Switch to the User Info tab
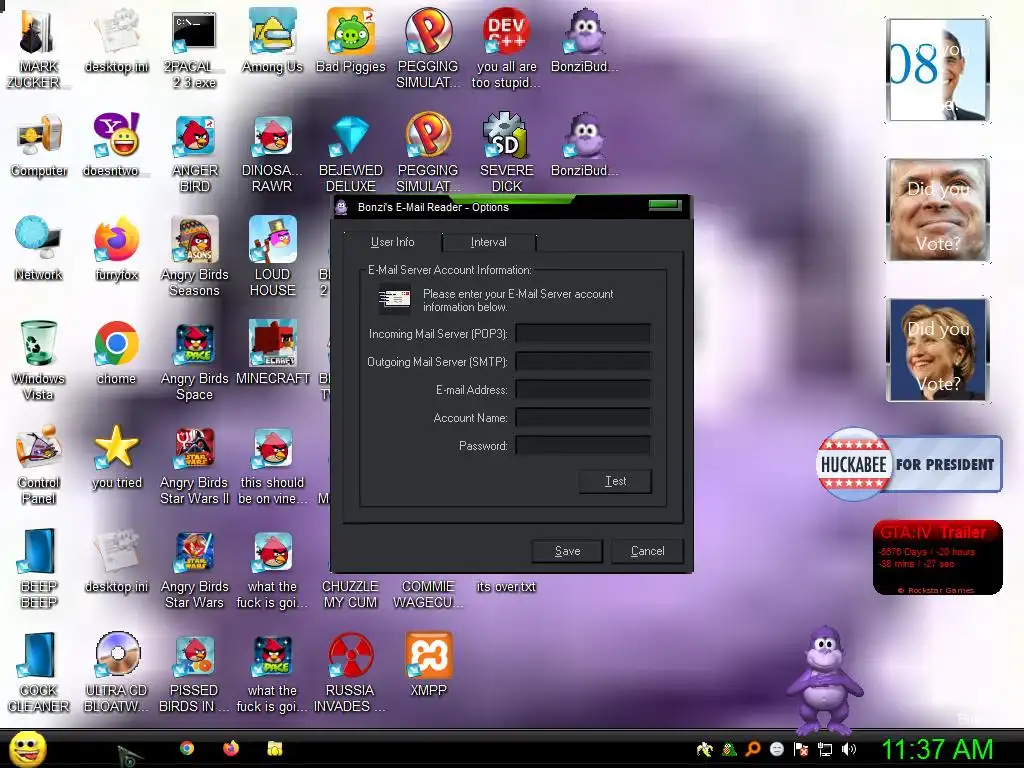1024x768 pixels. 392,242
